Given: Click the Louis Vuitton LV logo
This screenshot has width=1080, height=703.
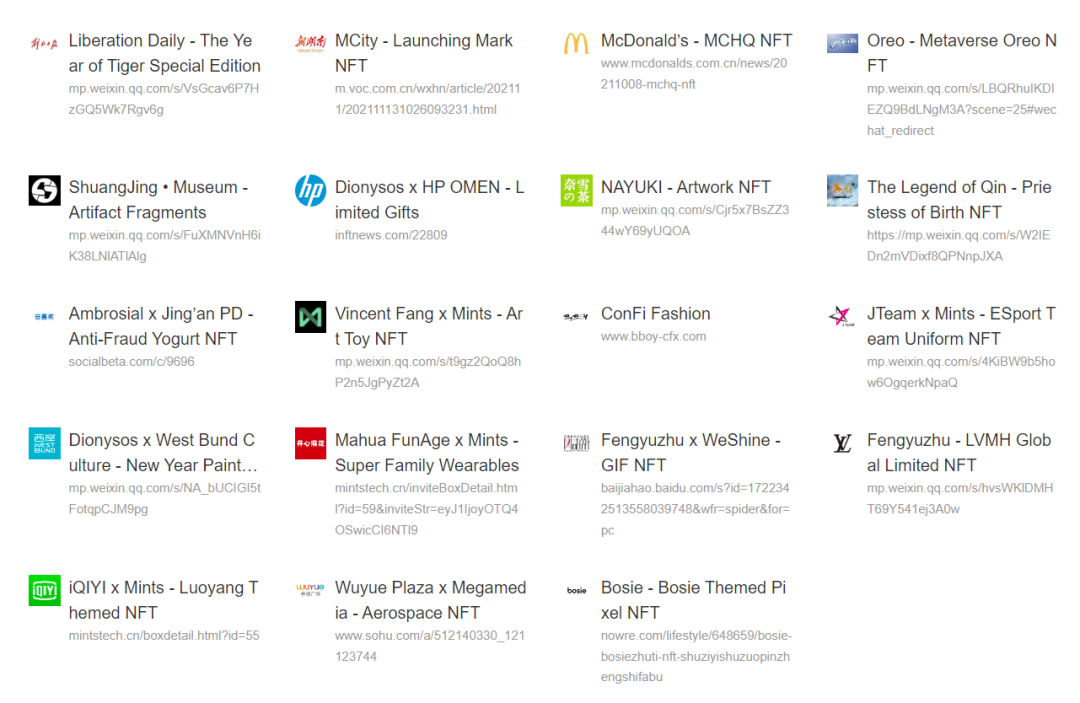Looking at the screenshot, I should click(842, 443).
